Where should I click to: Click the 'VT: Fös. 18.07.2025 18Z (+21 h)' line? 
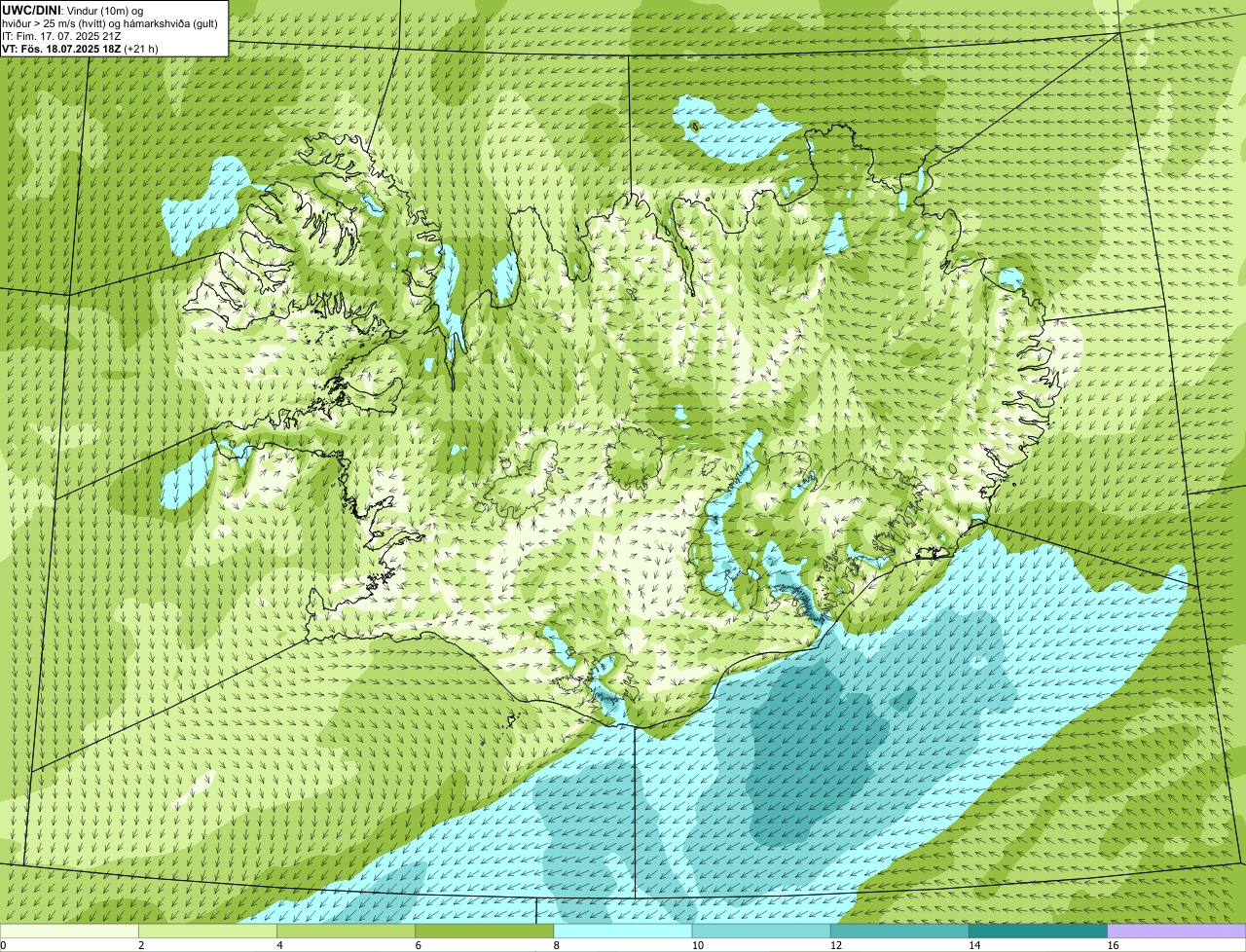click(80, 49)
